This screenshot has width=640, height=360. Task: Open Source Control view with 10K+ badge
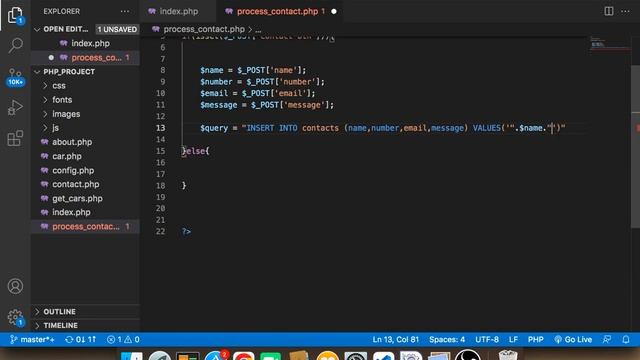pos(16,77)
